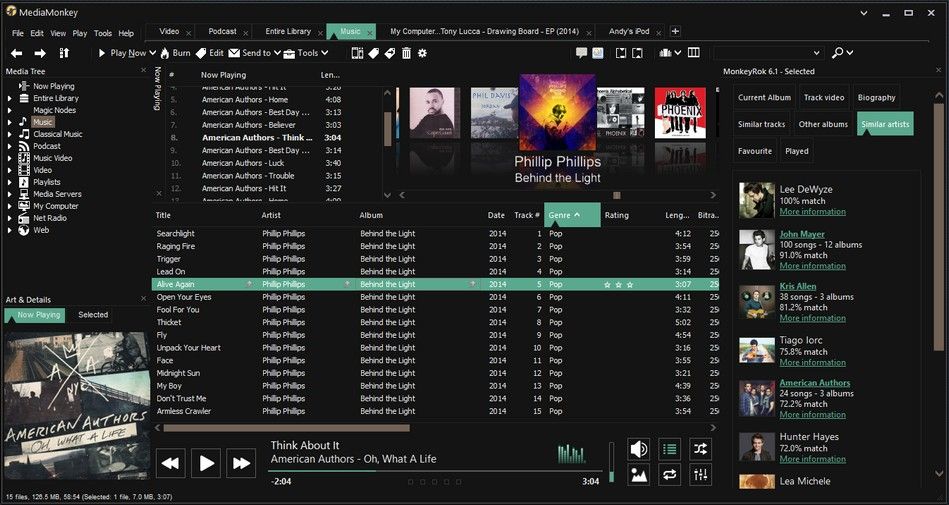The width and height of the screenshot is (949, 505).
Task: Switch to the Podcast tab
Action: [x=222, y=31]
